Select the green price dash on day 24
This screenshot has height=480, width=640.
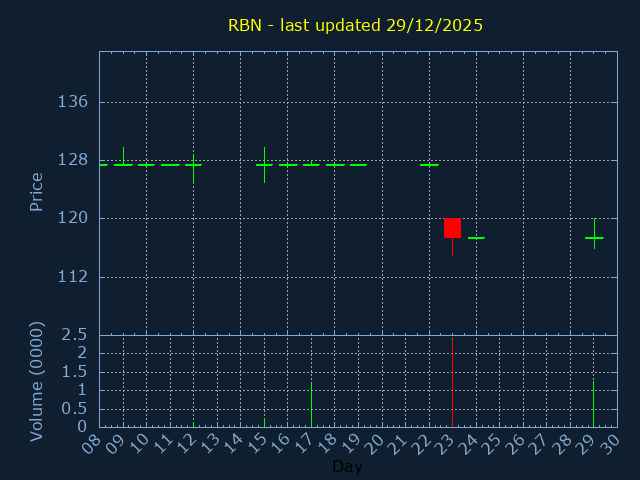[476, 238]
